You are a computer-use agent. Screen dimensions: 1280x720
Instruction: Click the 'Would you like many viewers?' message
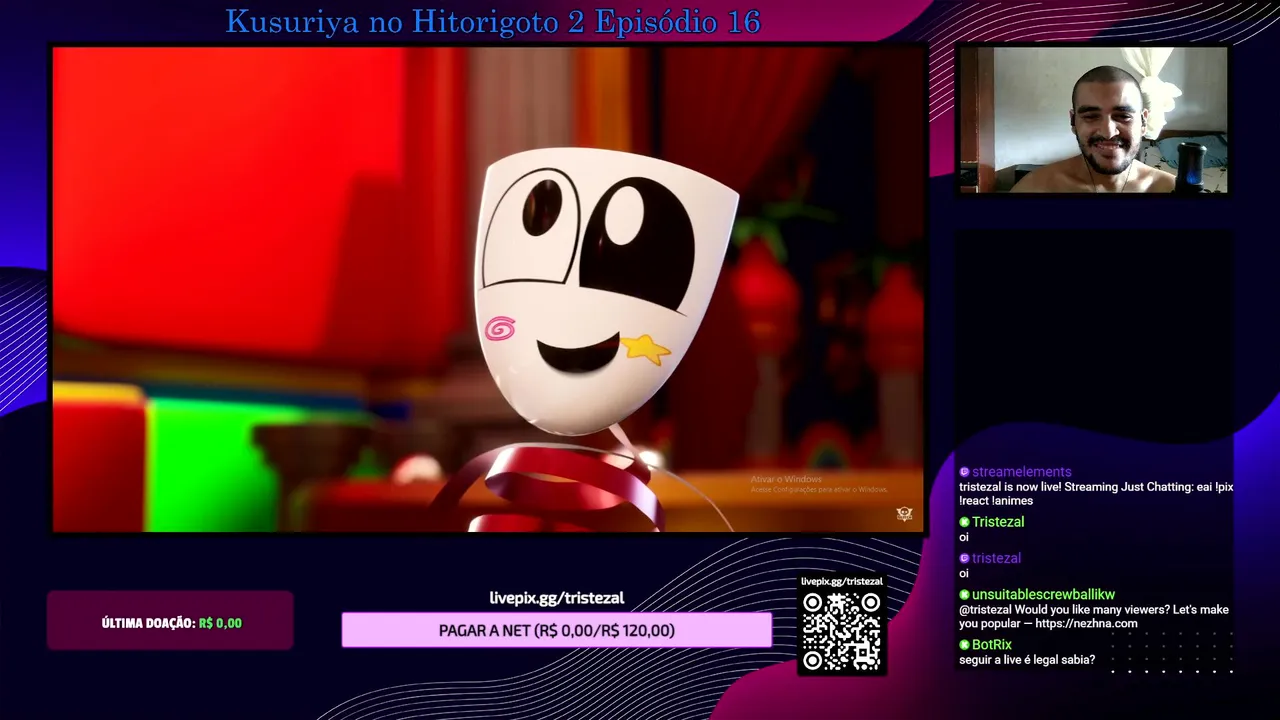1094,617
